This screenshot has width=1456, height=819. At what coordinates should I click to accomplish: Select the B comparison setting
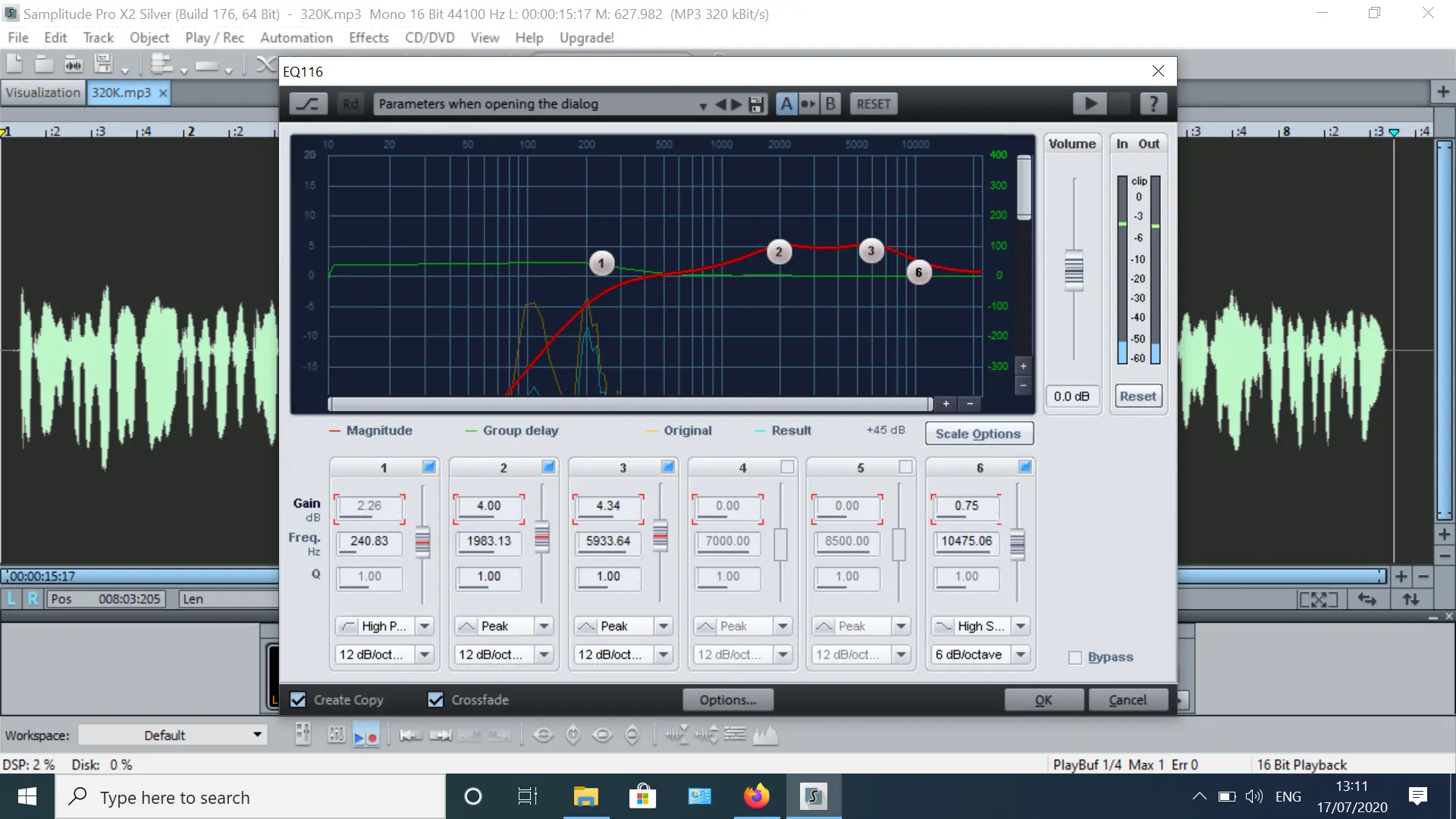click(x=830, y=104)
